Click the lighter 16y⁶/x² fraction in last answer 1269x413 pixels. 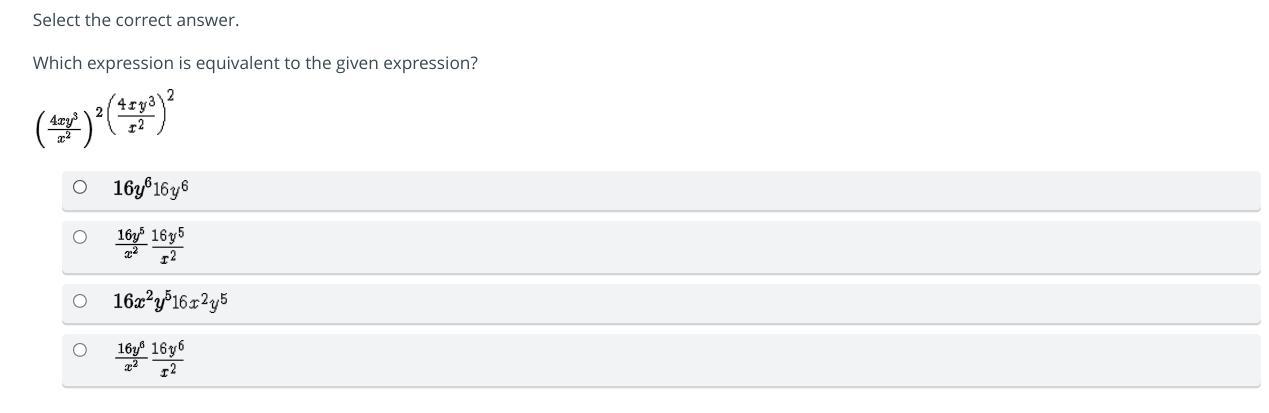tap(168, 357)
